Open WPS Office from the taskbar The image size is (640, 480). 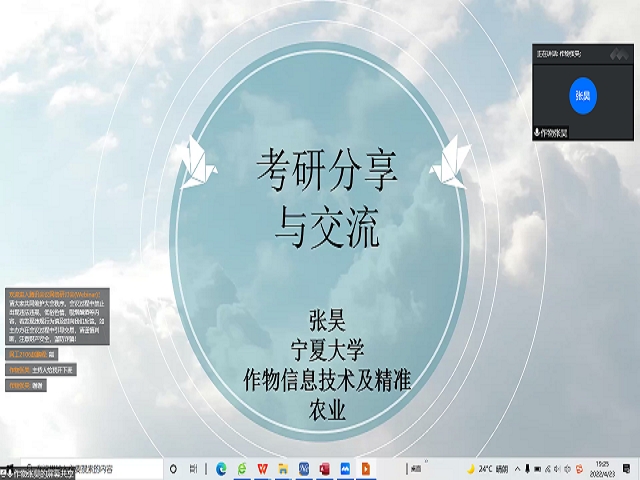(x=262, y=469)
